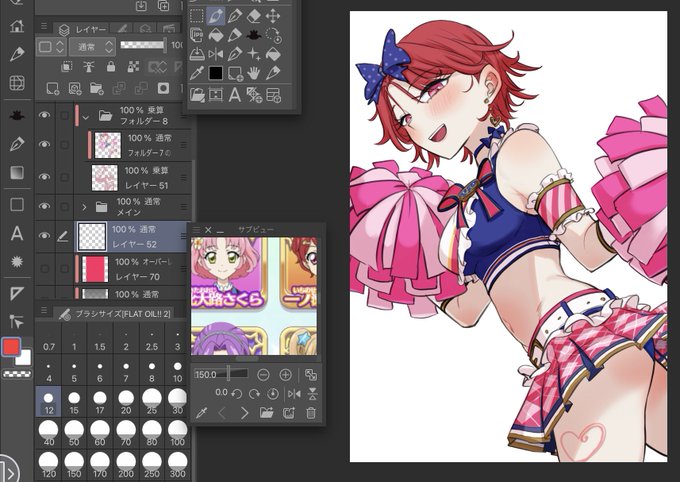
Task: Tick the selection checkbox for レイヤー 51
Action: [x=64, y=177]
